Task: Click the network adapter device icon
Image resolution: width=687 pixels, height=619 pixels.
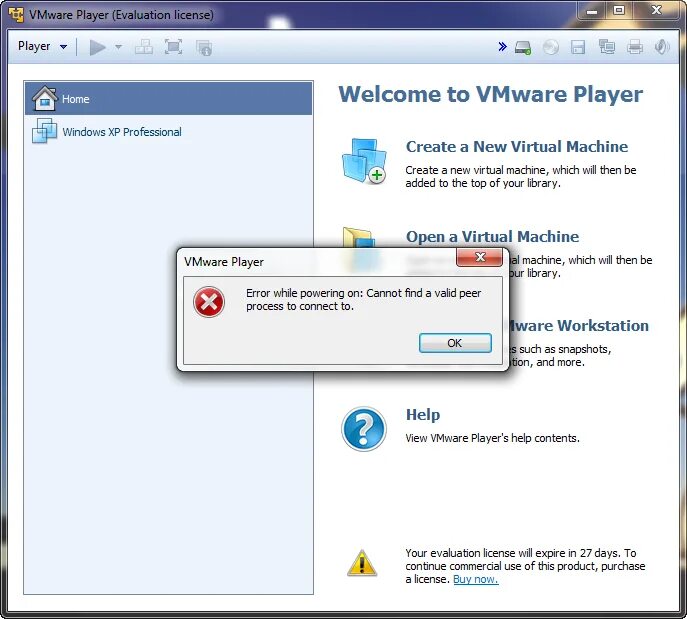Action: (x=607, y=46)
